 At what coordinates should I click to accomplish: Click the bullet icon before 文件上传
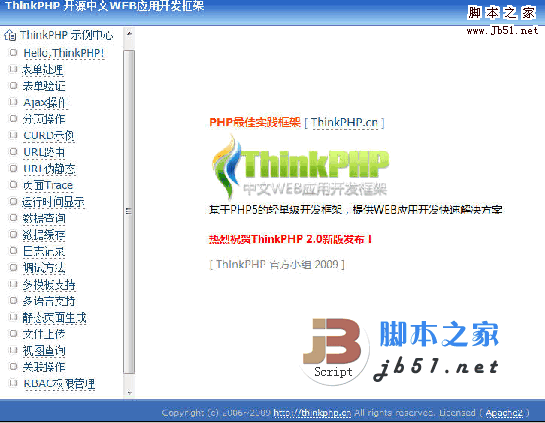pos(13,333)
